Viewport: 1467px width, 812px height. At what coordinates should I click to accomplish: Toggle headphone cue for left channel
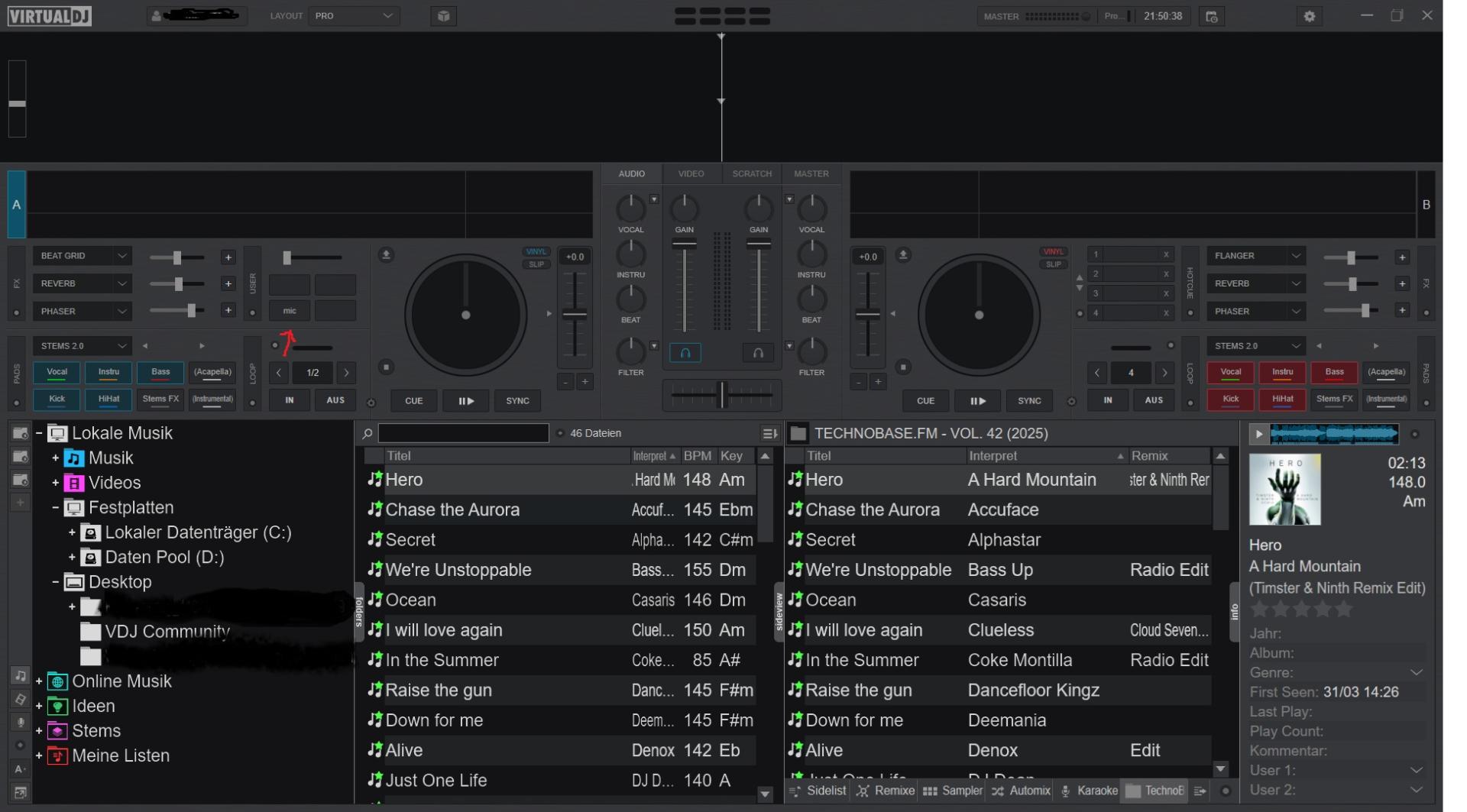(685, 353)
